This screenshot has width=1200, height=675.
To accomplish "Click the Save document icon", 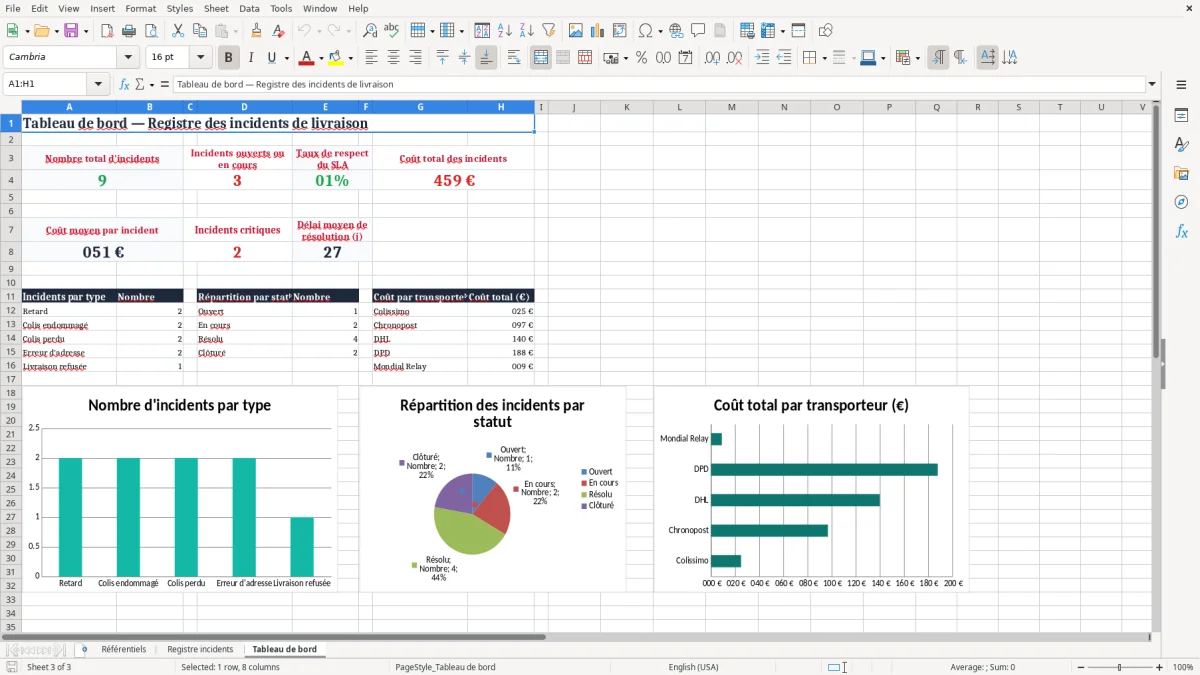I will (71, 31).
